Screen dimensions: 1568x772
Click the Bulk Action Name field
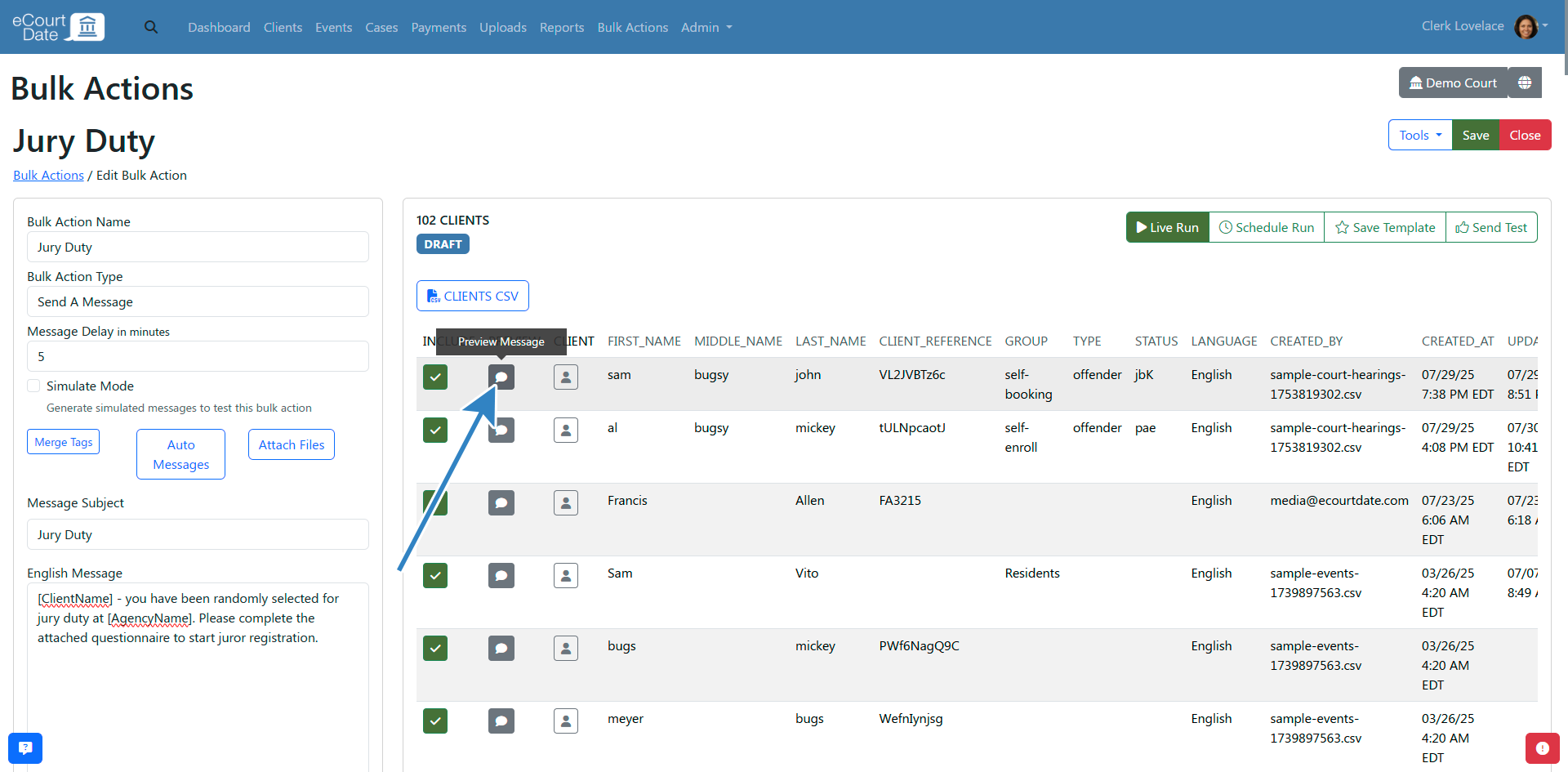198,247
